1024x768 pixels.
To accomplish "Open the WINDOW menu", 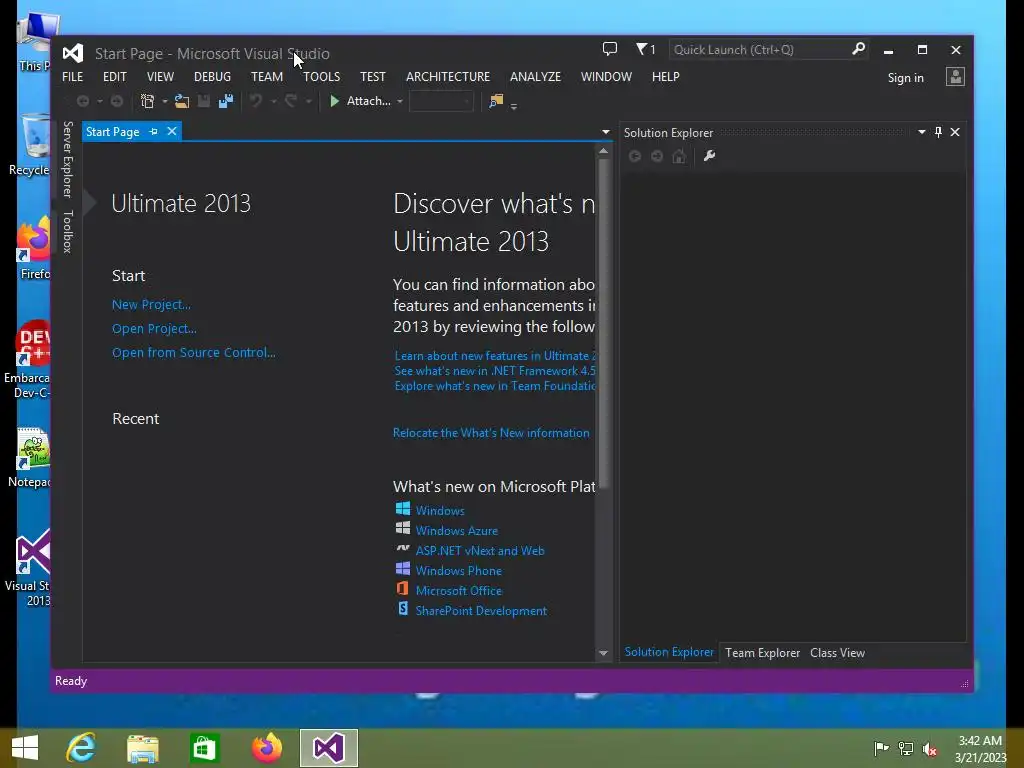I will coord(606,76).
